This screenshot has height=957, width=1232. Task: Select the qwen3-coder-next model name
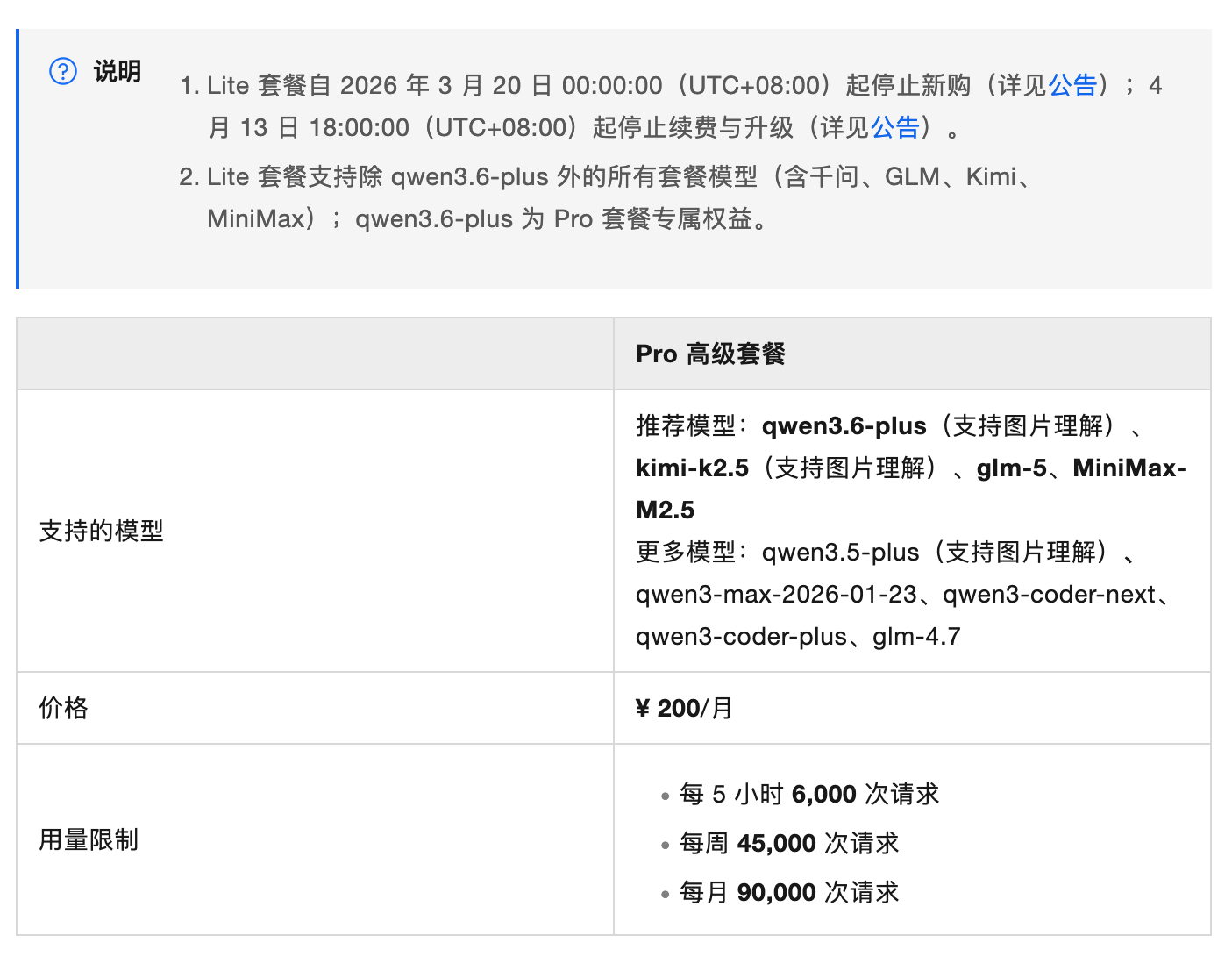(1049, 594)
